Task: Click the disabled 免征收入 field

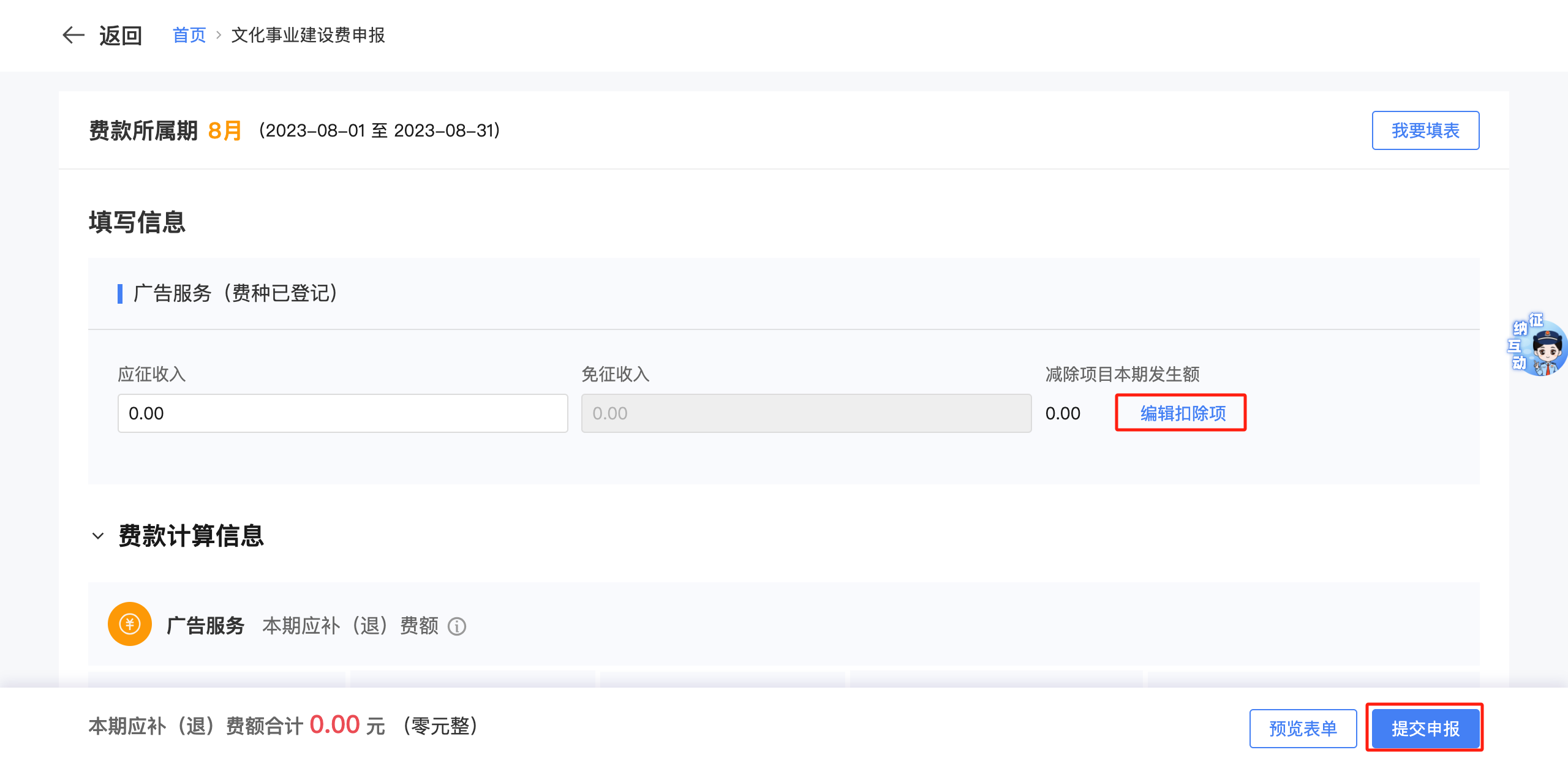Action: [x=806, y=413]
